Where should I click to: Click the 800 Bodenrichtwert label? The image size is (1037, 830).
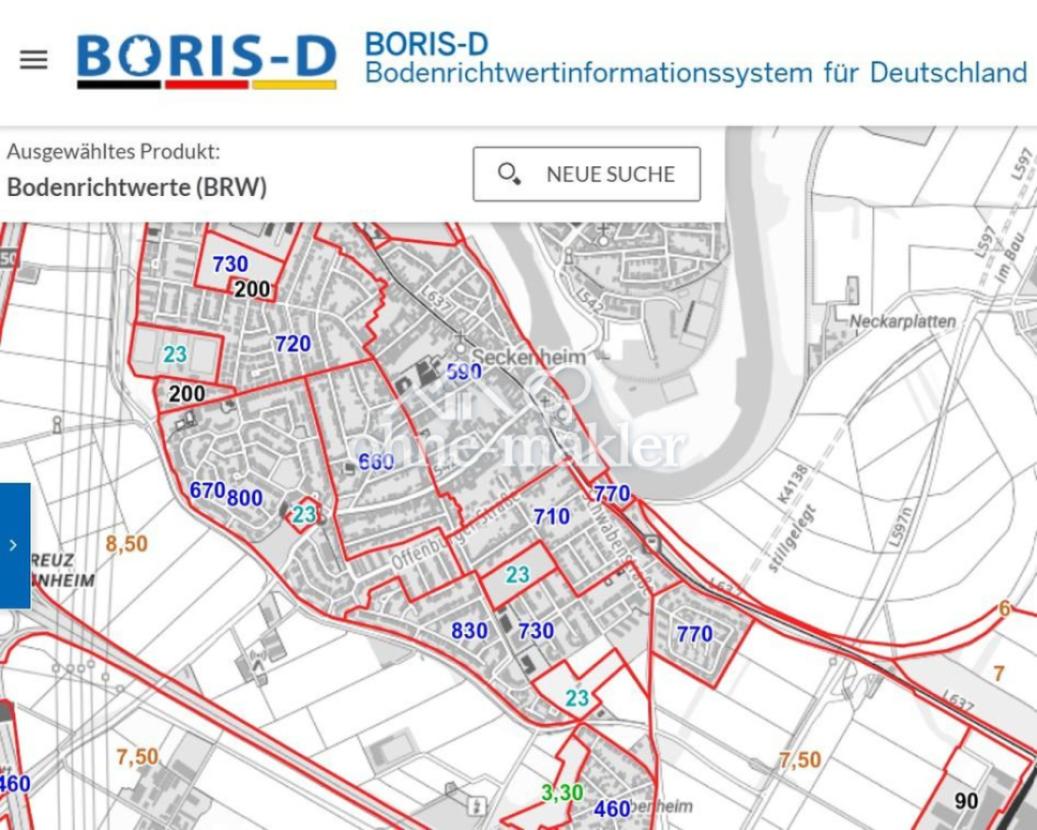point(245,498)
